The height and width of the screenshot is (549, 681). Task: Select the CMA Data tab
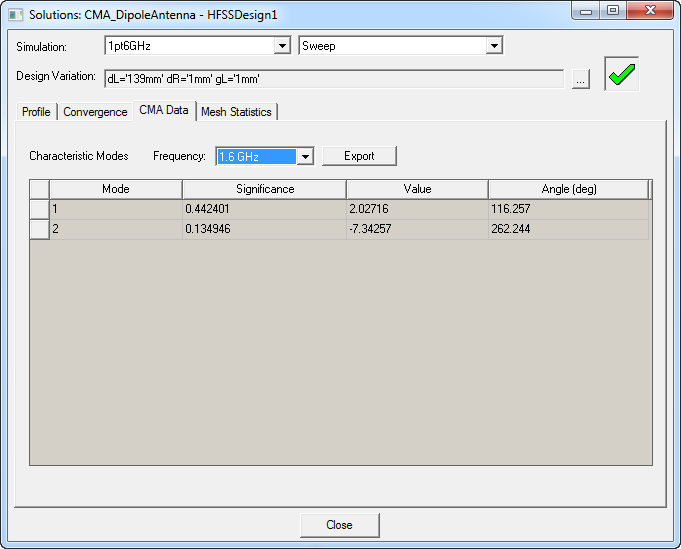coord(164,111)
